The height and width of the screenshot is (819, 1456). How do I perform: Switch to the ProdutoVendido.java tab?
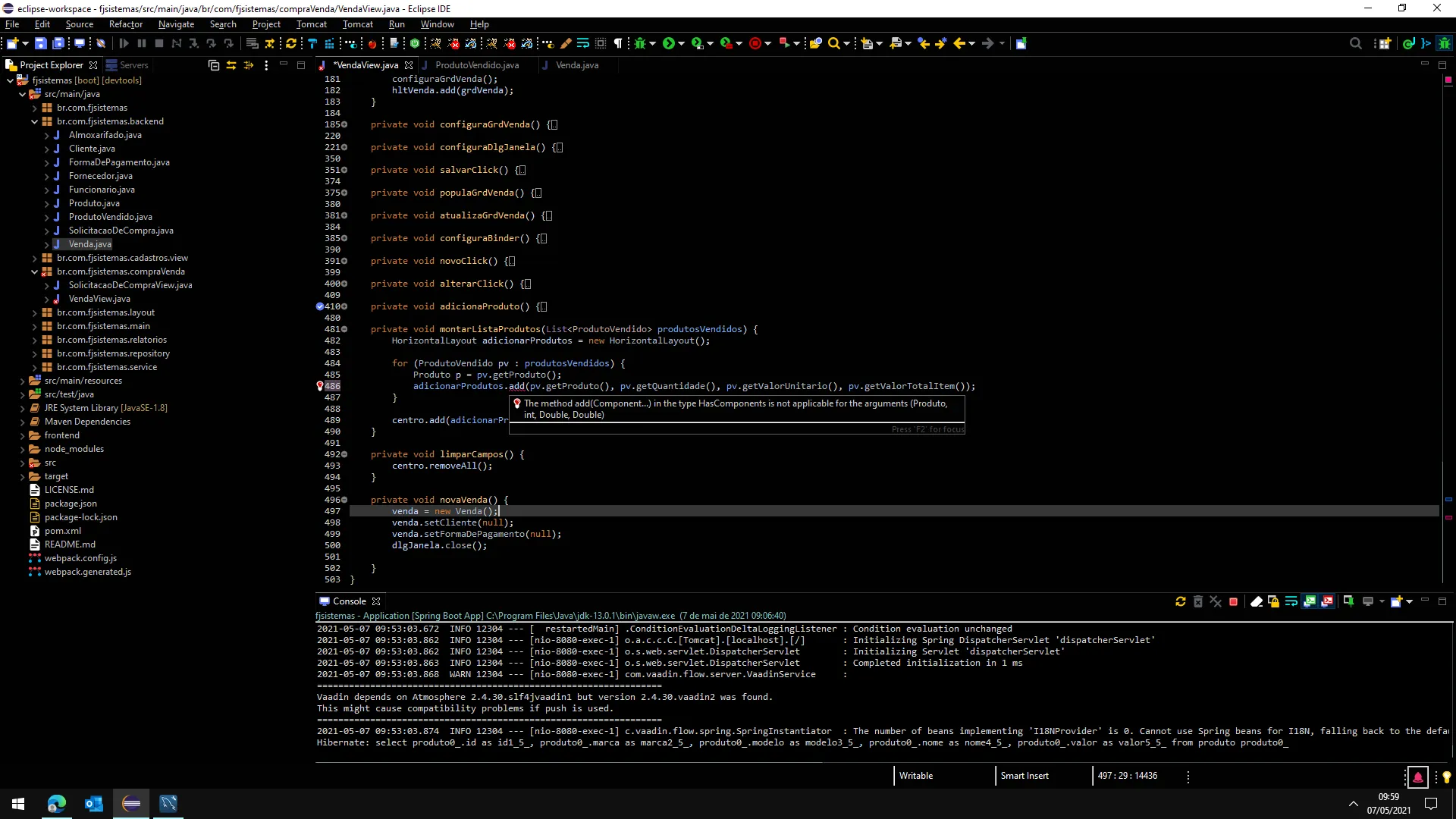coord(476,65)
